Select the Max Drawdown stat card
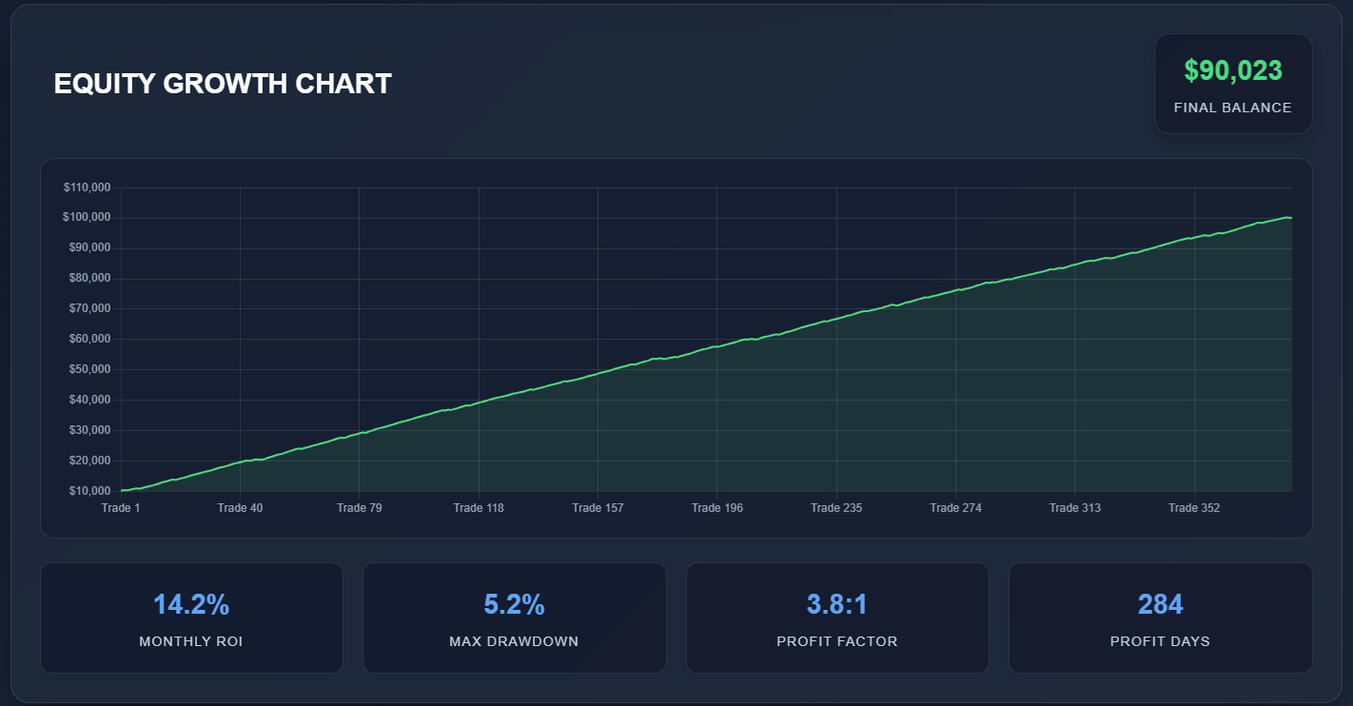1353x706 pixels. click(514, 618)
